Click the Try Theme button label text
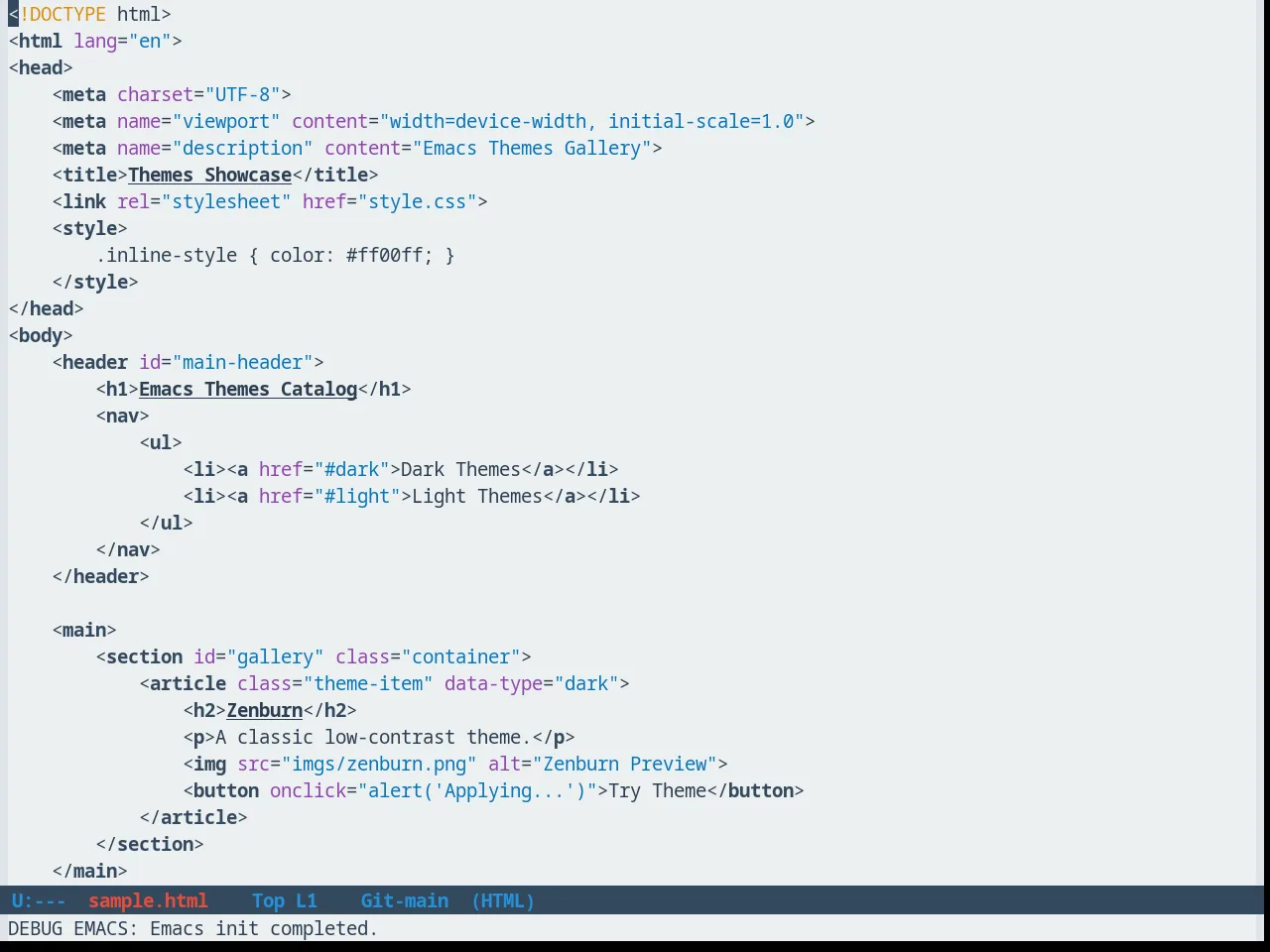Screen dimensions: 1270x952 (658, 790)
